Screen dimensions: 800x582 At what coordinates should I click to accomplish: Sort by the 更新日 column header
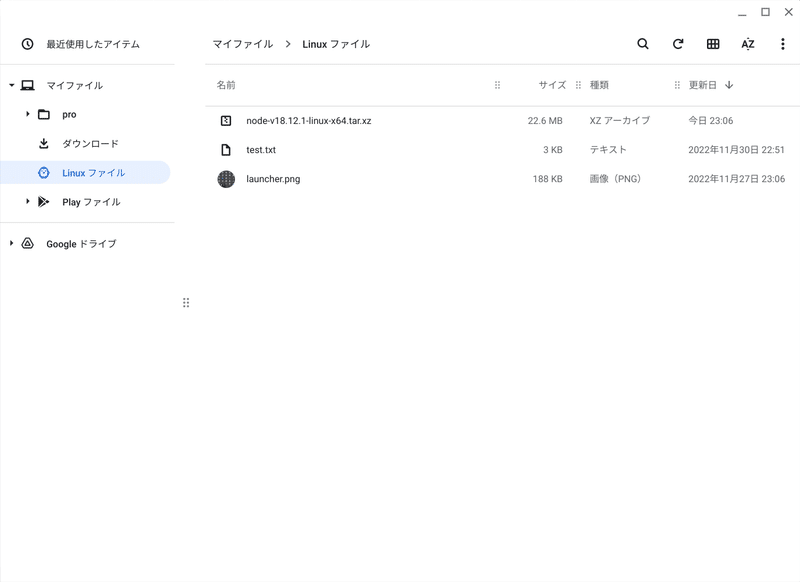point(703,85)
